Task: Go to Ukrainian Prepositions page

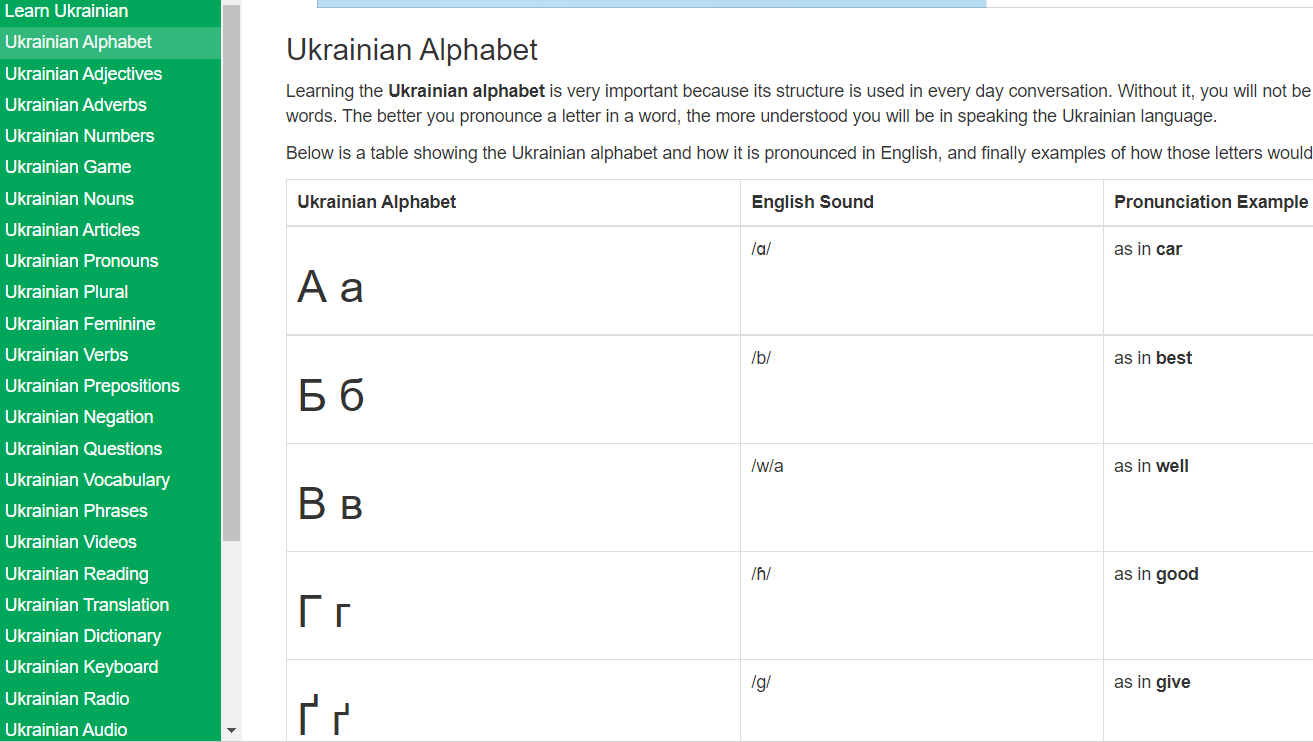Action: (92, 386)
